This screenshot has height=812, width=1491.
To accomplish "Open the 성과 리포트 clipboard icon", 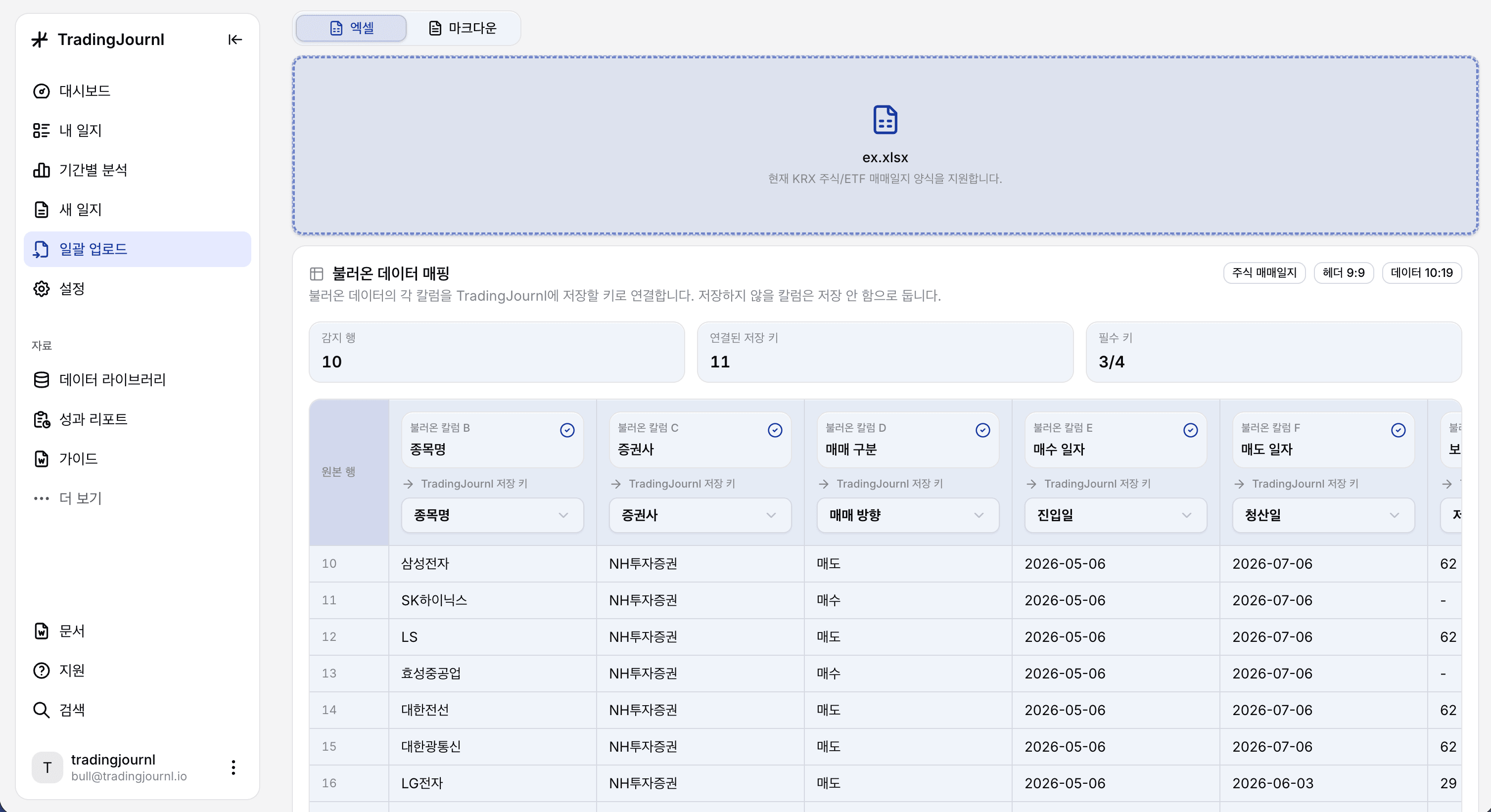I will [x=41, y=419].
